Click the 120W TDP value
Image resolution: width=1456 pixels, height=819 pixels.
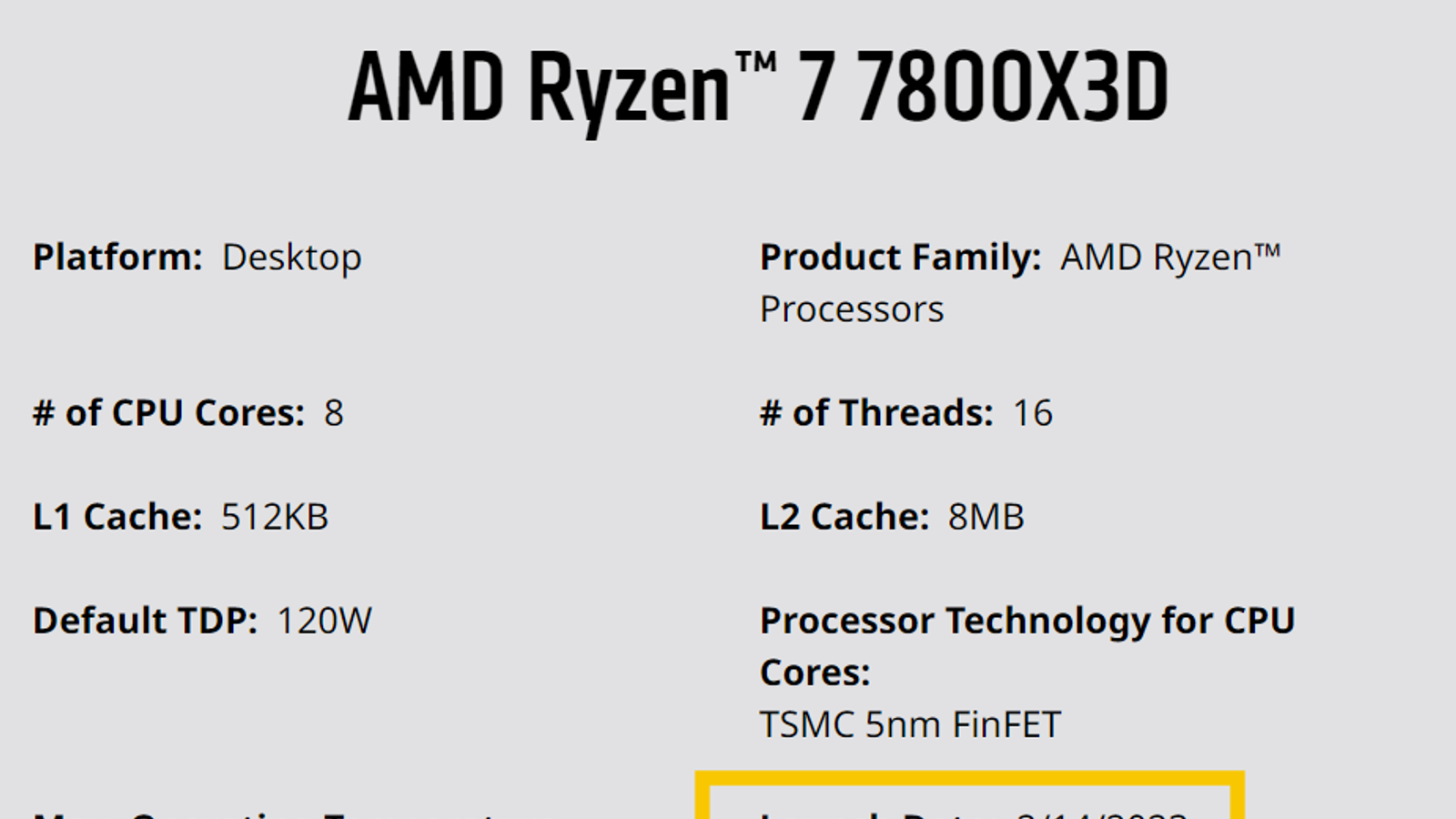pyautogui.click(x=324, y=621)
